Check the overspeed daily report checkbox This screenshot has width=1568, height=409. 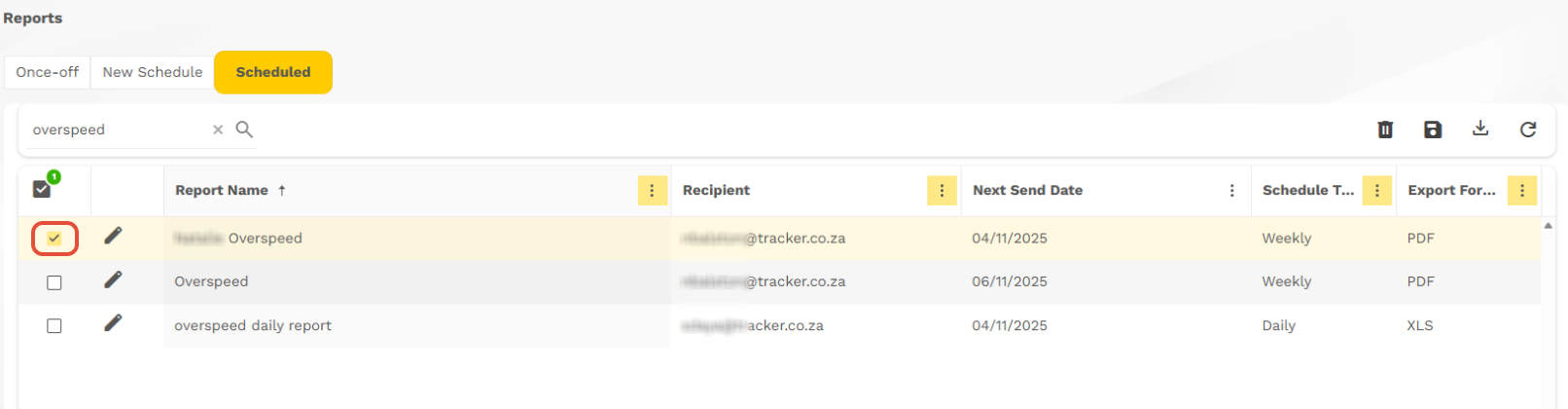(54, 326)
